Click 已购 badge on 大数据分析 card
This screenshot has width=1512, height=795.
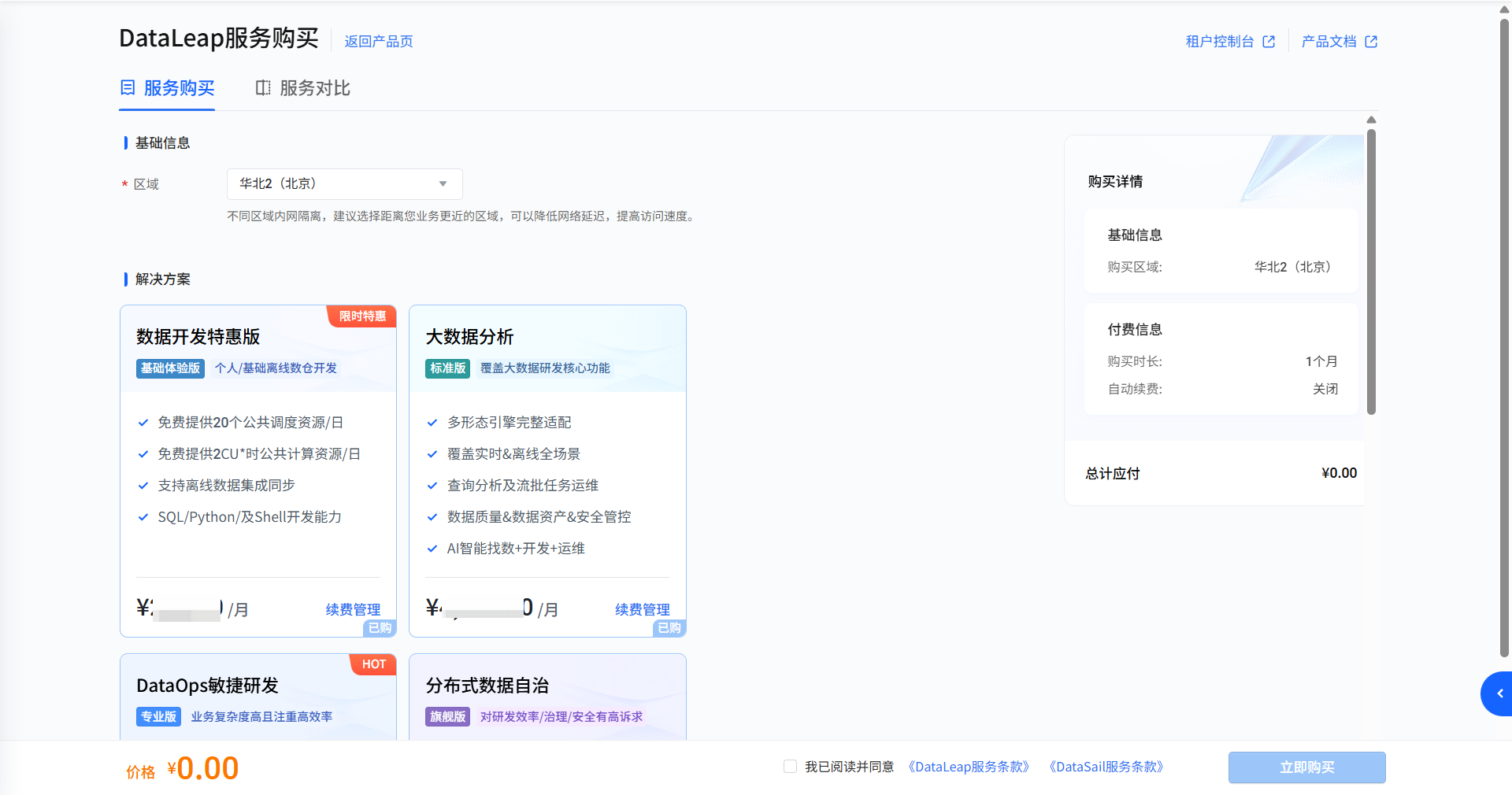click(x=669, y=628)
